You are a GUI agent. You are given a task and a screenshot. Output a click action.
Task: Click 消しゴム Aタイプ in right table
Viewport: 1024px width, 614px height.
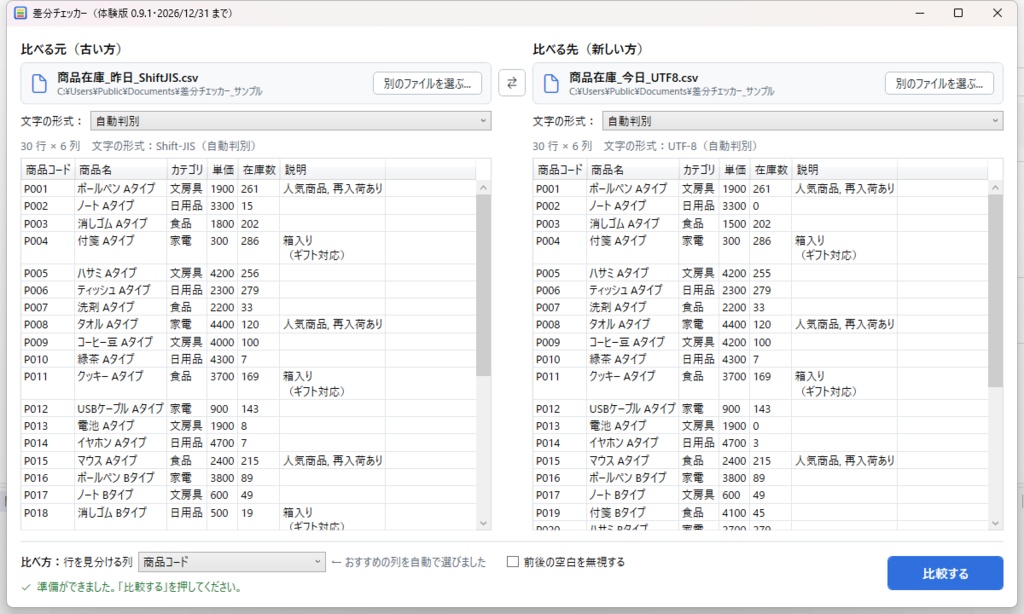624,223
